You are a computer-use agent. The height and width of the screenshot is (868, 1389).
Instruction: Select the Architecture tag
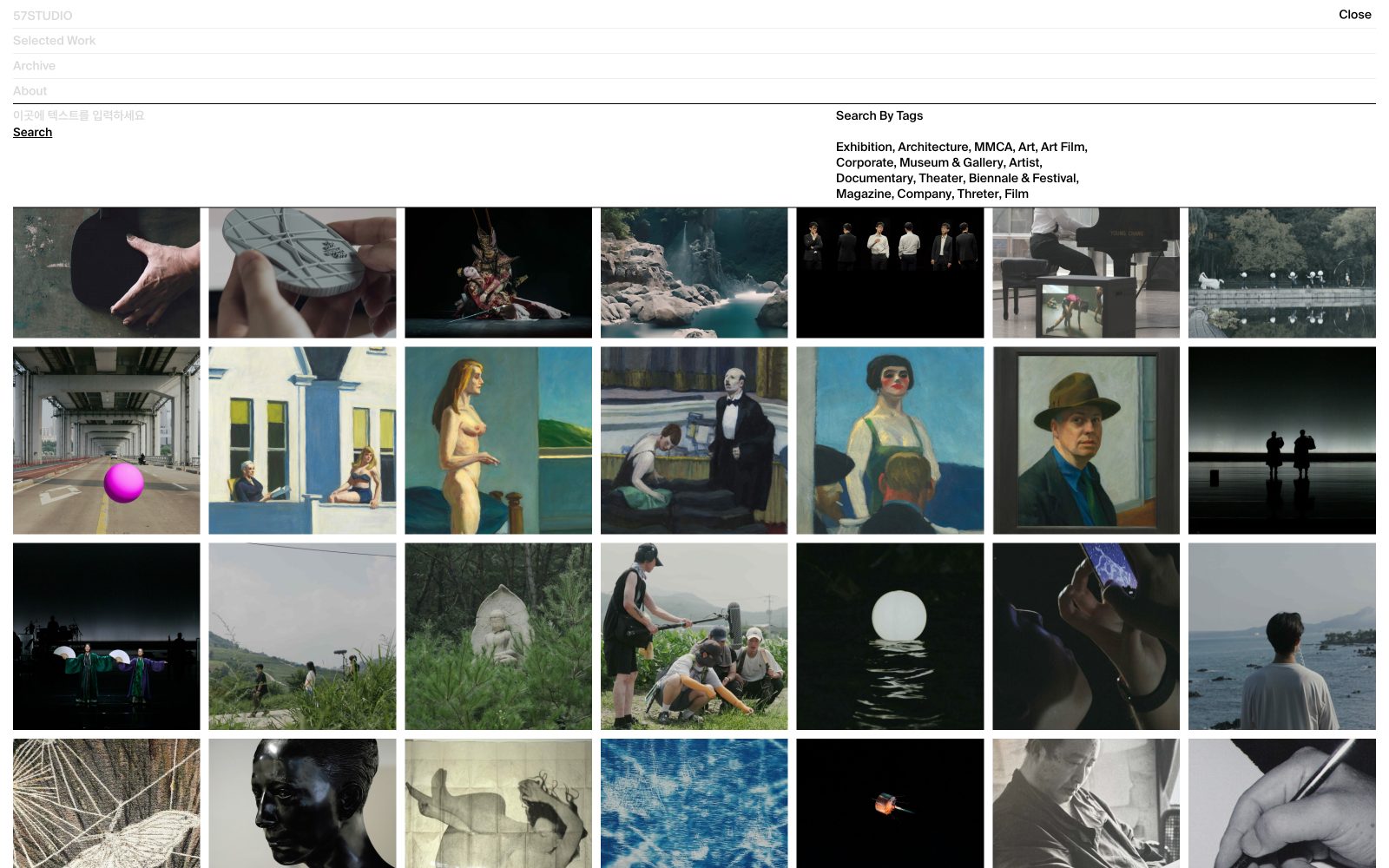[x=932, y=147]
